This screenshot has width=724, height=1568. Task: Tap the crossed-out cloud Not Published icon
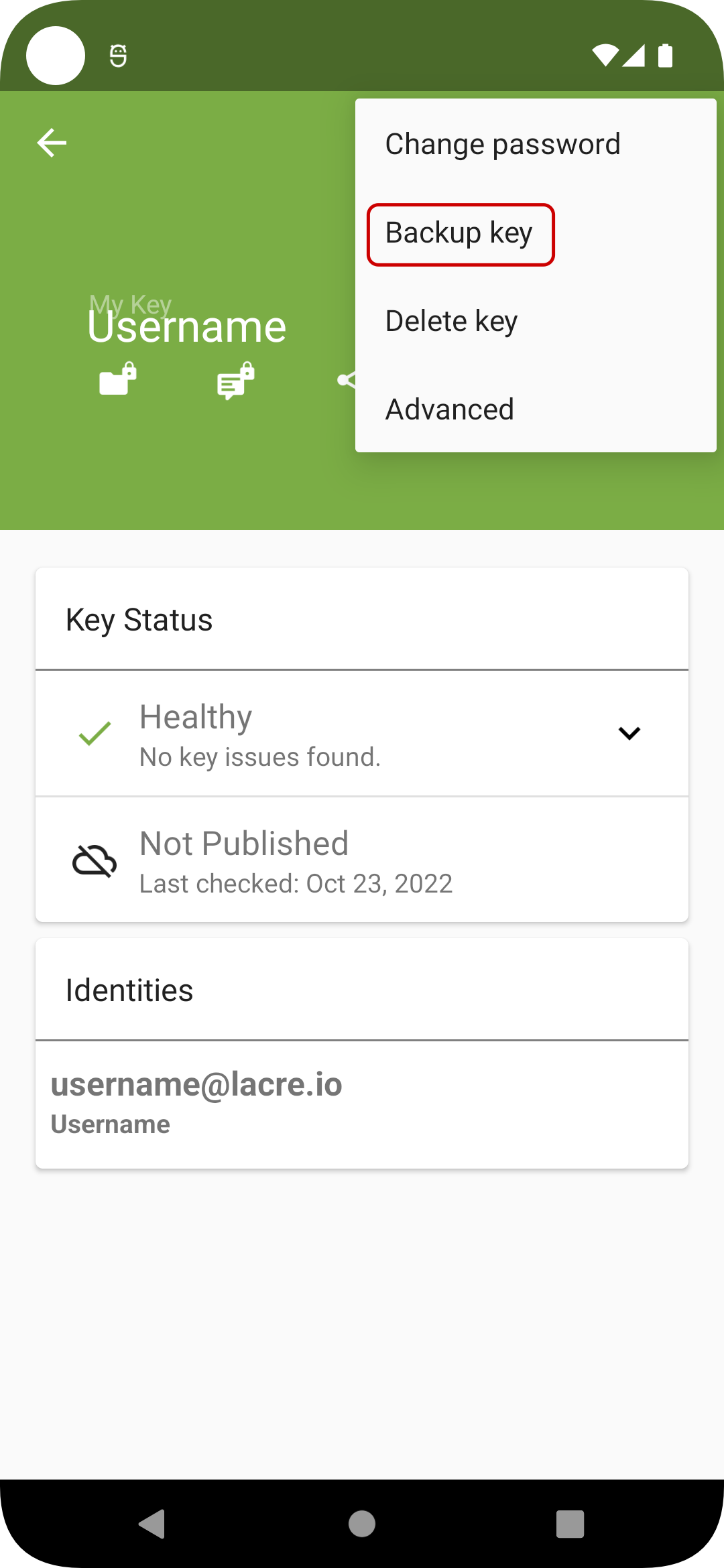coord(95,860)
